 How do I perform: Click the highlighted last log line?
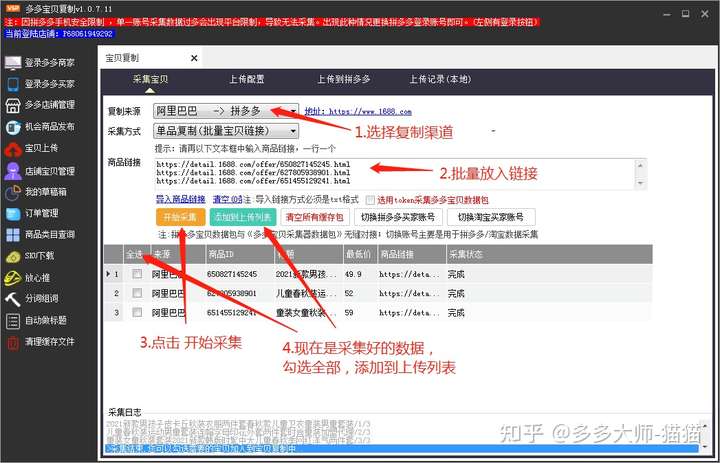[402, 447]
